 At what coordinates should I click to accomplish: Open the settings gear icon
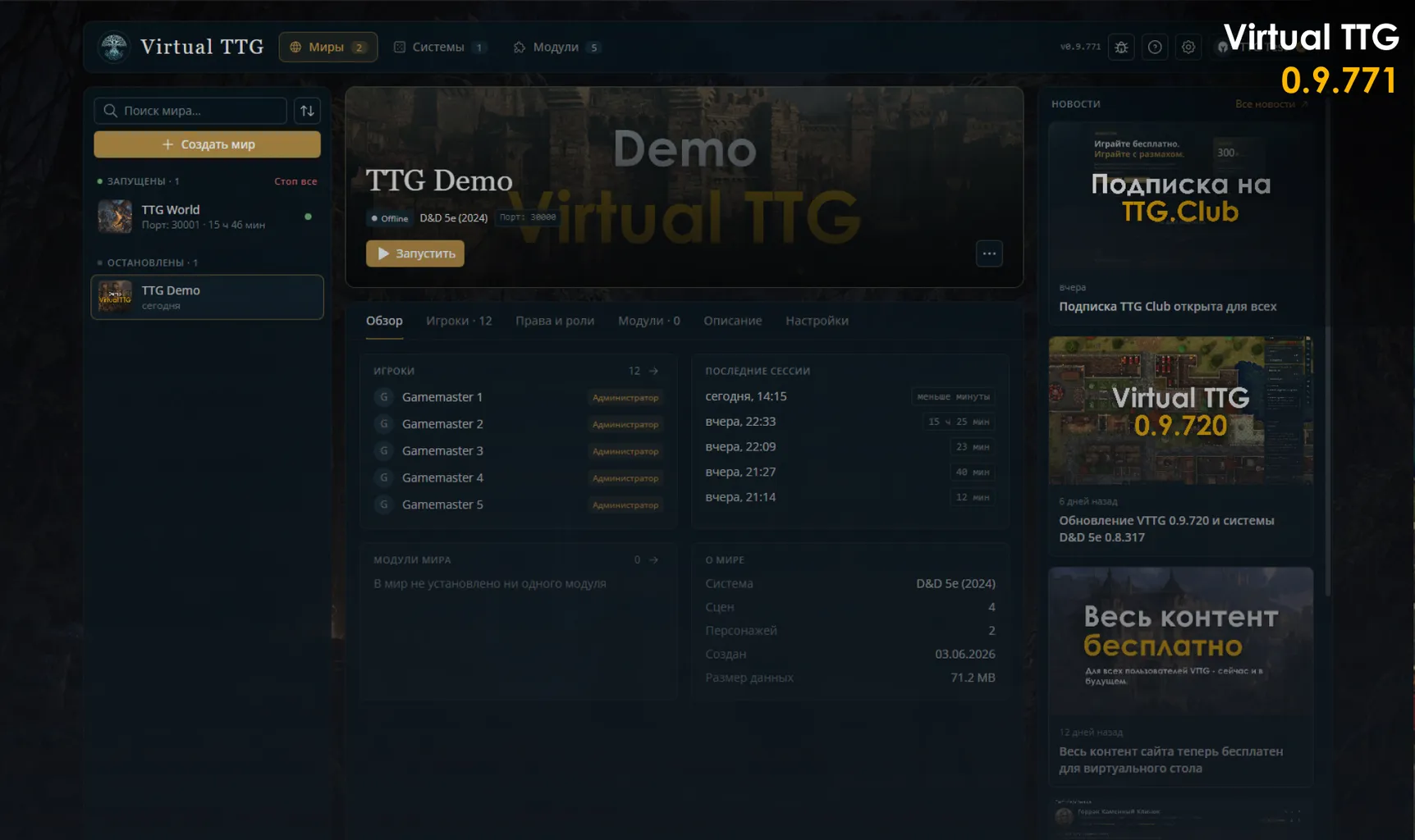[1188, 47]
